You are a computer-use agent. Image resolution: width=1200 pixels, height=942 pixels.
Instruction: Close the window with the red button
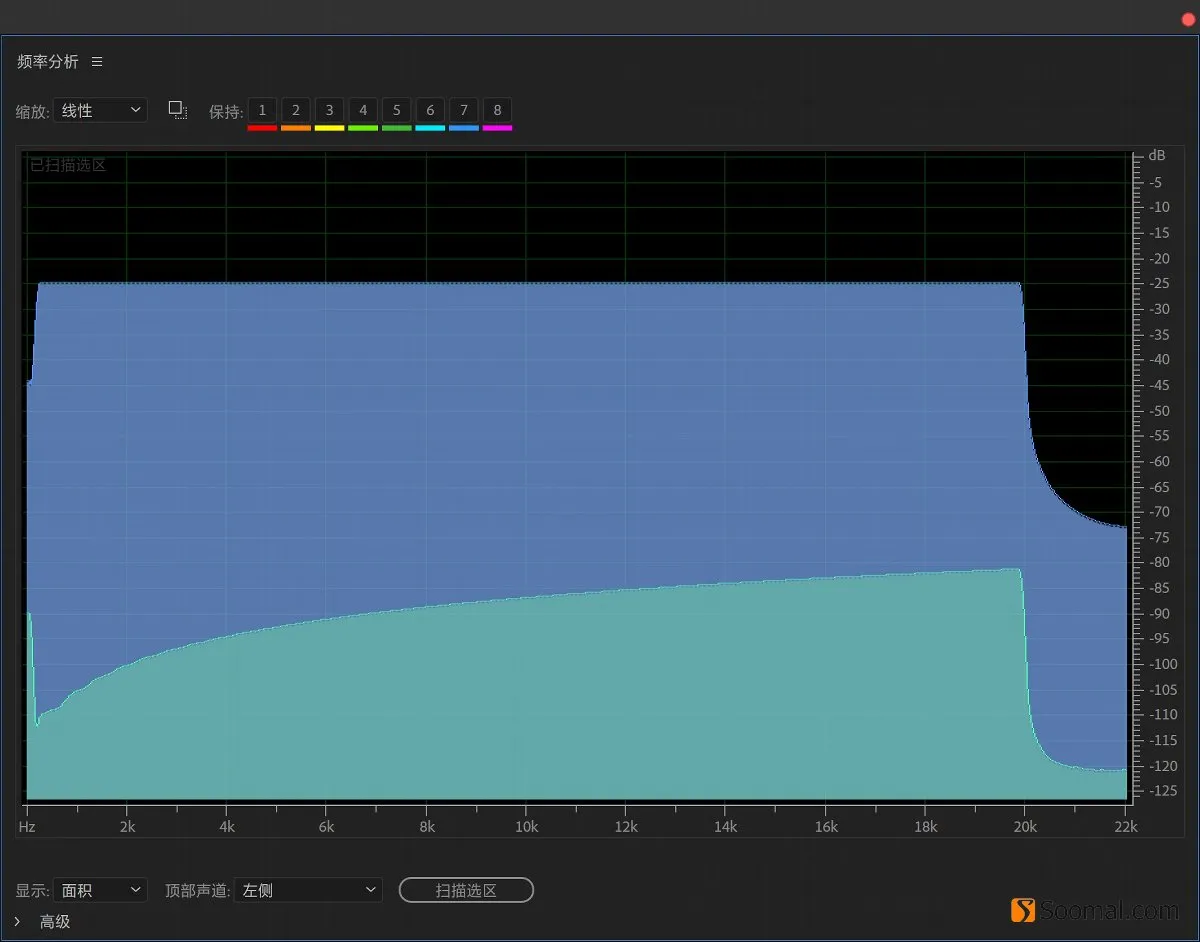coord(1188,20)
